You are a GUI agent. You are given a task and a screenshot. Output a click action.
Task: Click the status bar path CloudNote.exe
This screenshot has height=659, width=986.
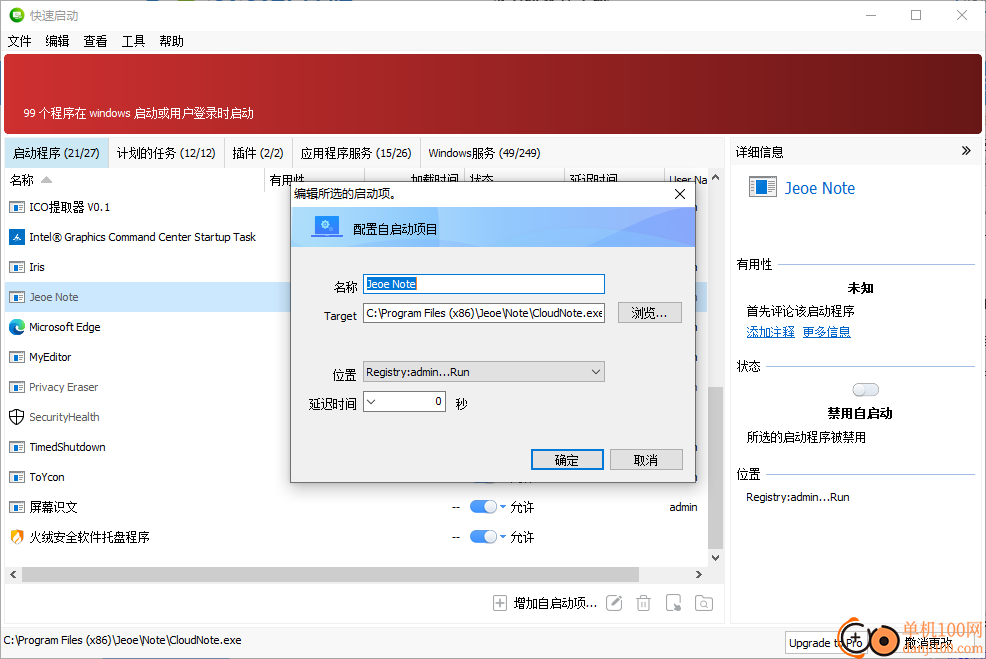123,640
